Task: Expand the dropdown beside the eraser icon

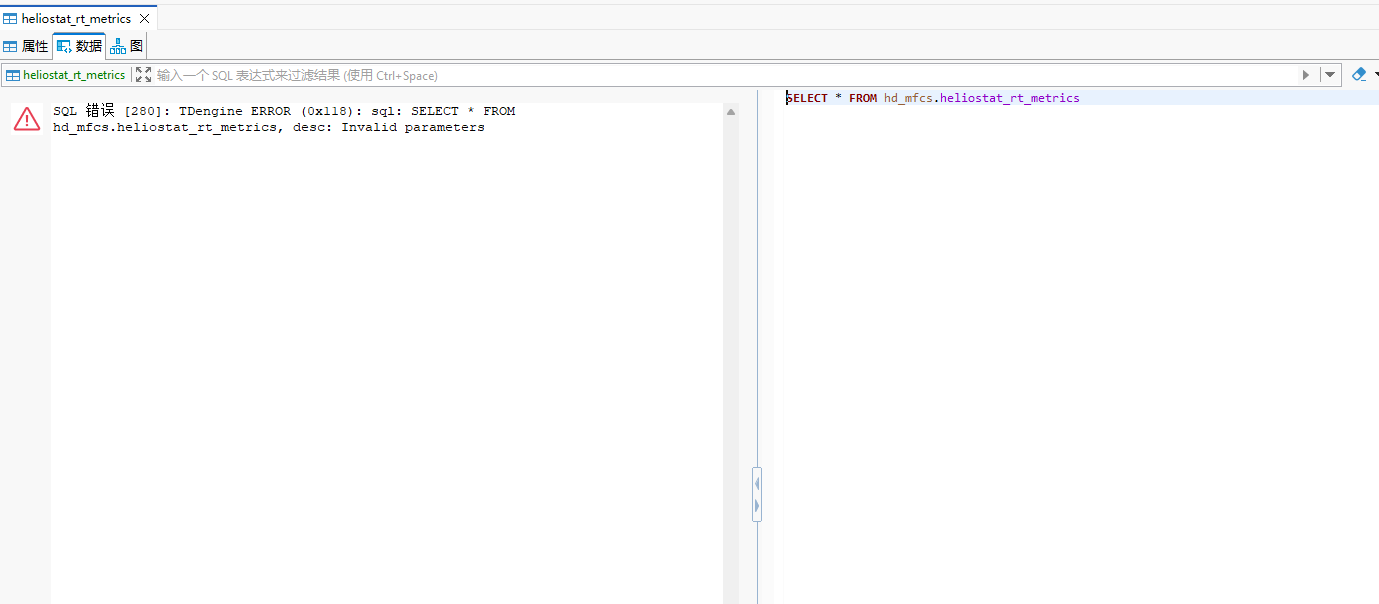Action: pyautogui.click(x=1375, y=75)
